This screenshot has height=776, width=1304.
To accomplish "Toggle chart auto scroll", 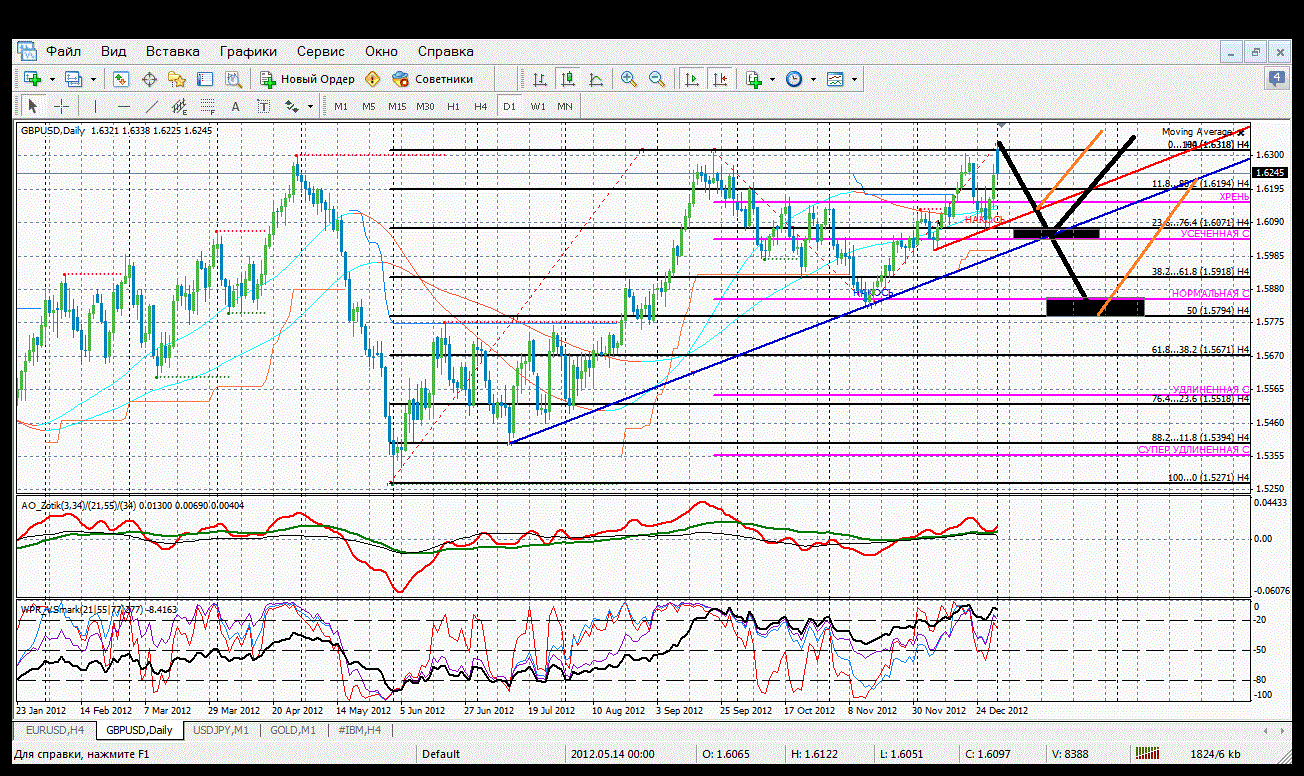I will [x=691, y=79].
